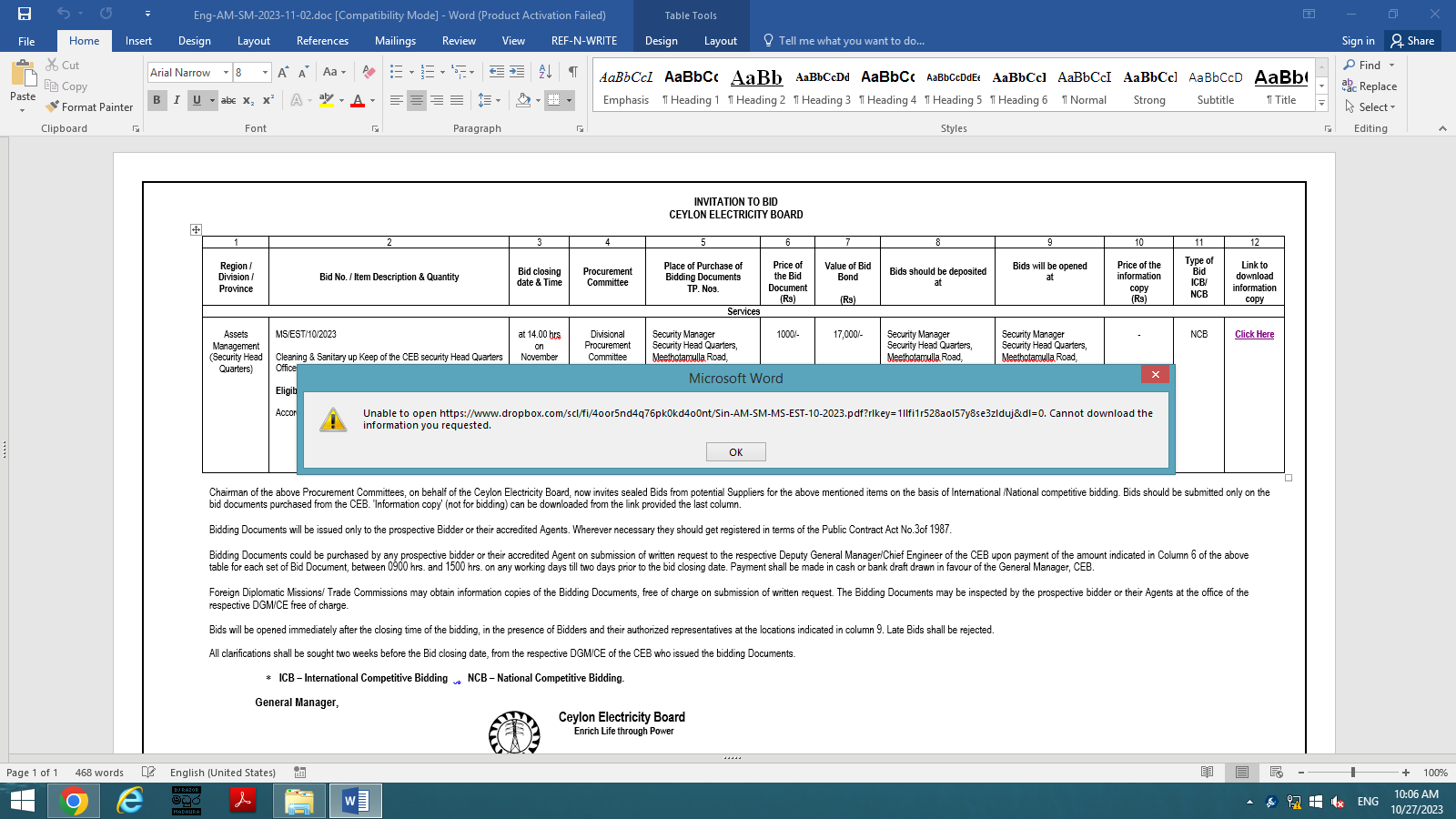Apply yellow text highlight color
Viewport: 1456px width, 819px height.
coord(326,100)
